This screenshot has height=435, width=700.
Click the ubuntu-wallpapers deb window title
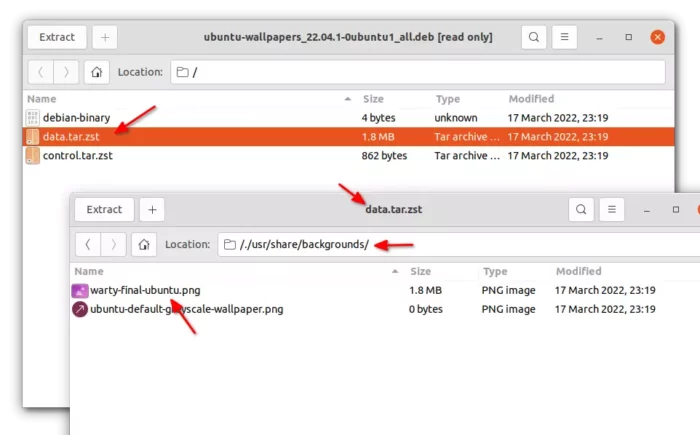(x=348, y=37)
